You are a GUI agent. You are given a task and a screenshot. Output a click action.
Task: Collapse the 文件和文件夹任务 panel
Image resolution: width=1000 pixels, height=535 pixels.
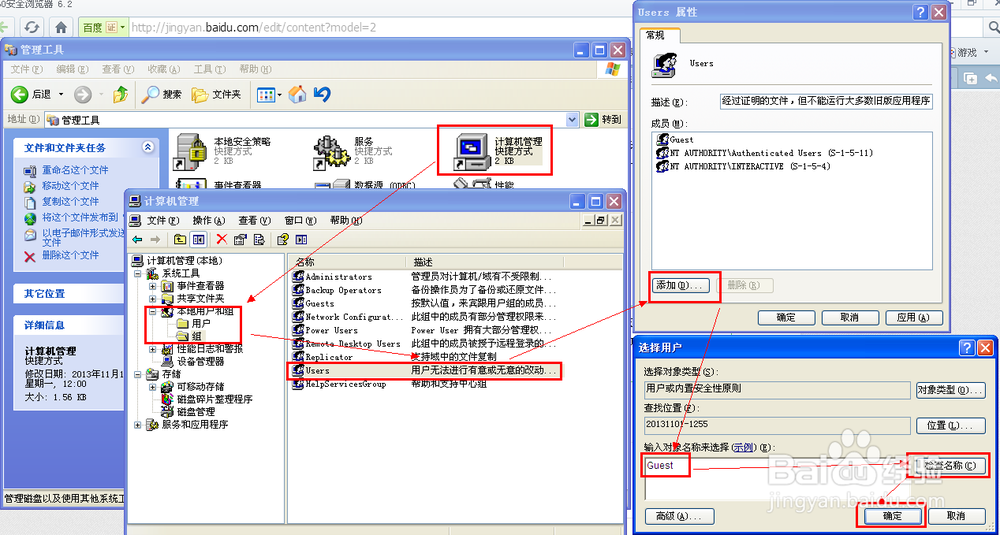(148, 147)
